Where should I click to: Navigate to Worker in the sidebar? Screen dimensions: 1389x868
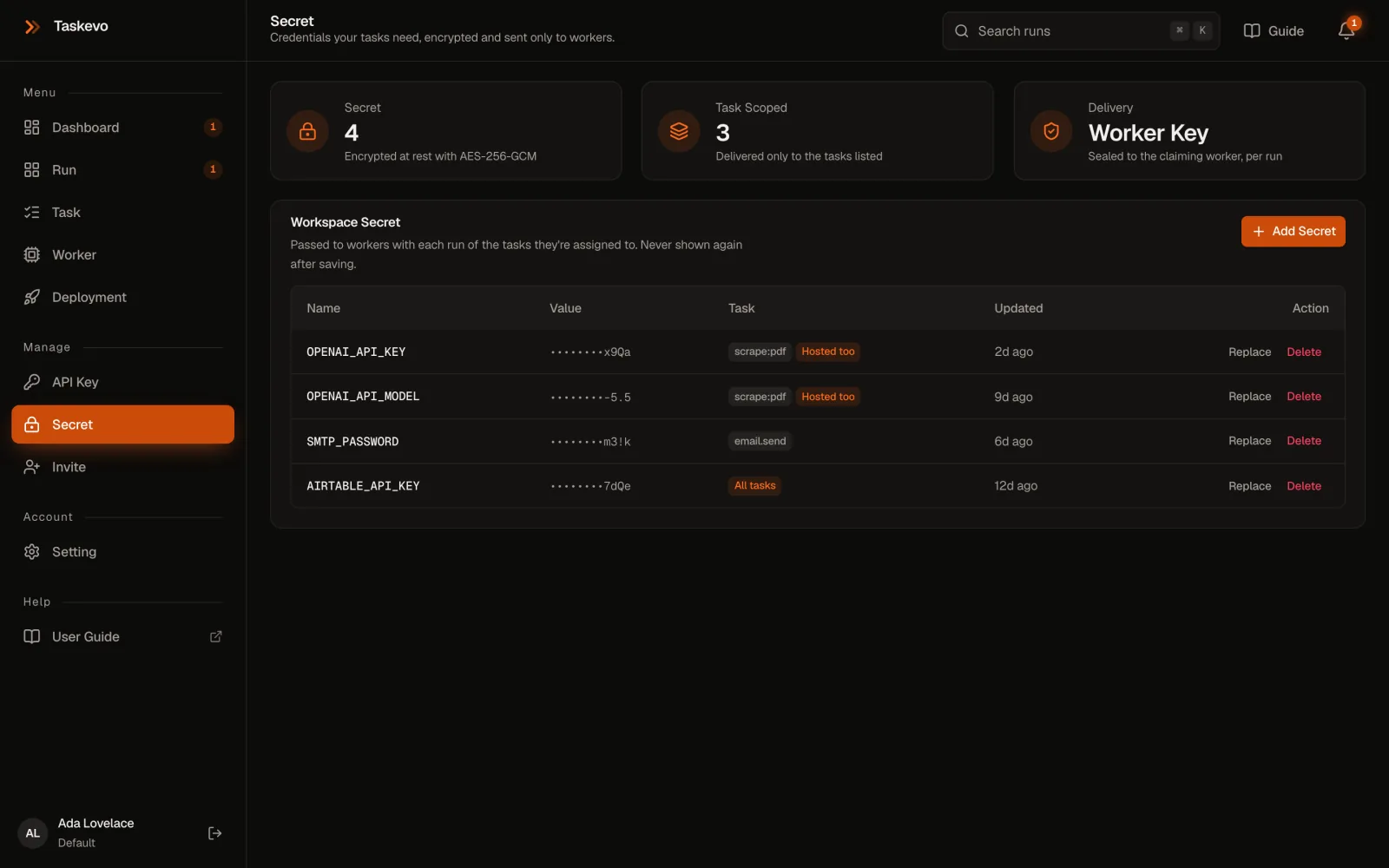(122, 255)
